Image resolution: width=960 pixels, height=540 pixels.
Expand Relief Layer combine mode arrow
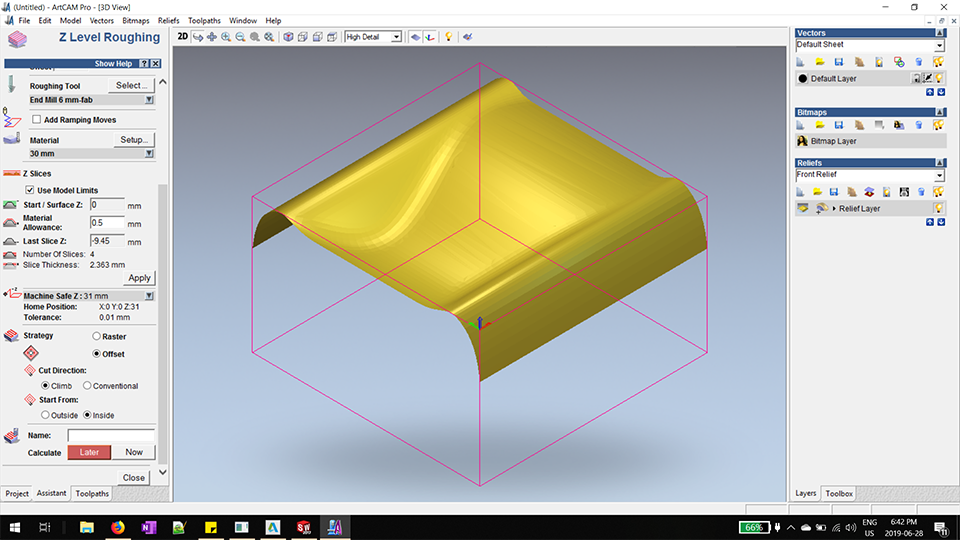833,209
